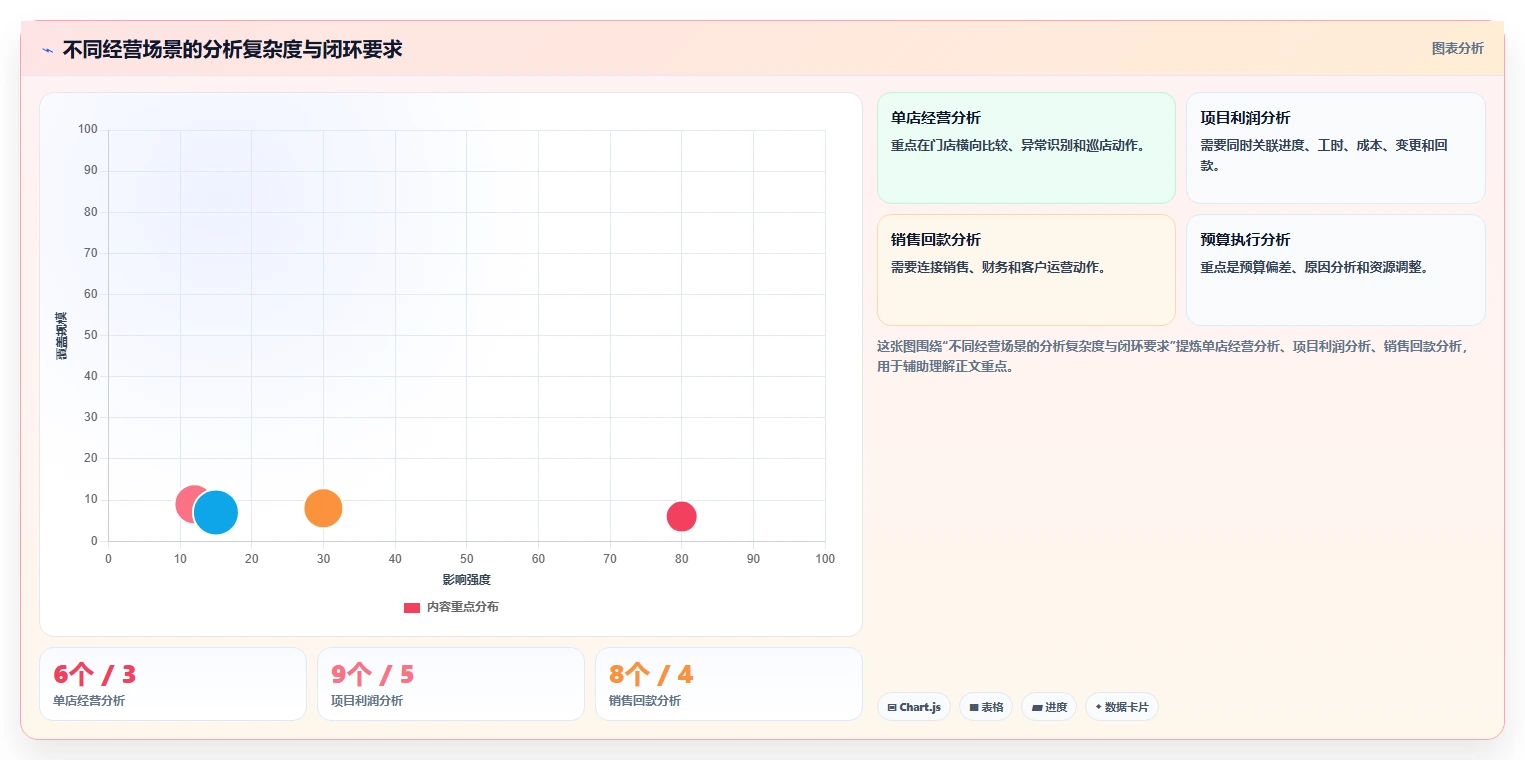Click the 图表分析 label in header
1525x760 pixels.
click(x=1457, y=48)
